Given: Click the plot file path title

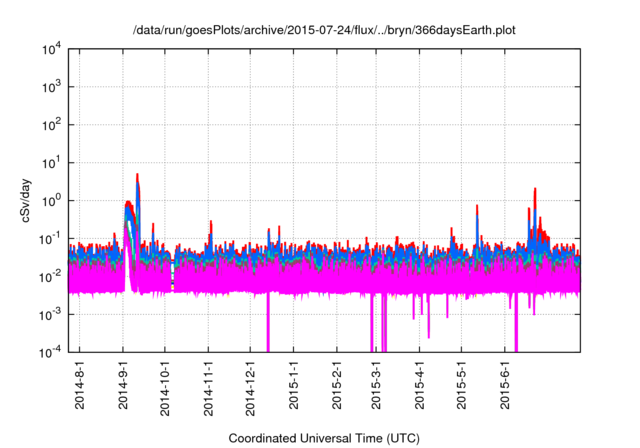Looking at the screenshot, I should coord(324,30).
